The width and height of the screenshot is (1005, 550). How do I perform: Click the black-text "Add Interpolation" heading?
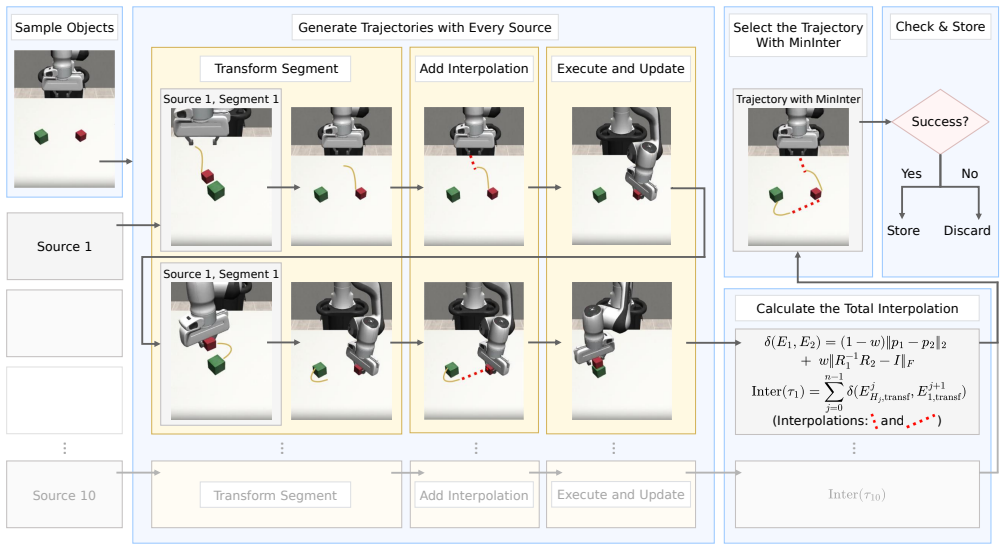point(474,69)
